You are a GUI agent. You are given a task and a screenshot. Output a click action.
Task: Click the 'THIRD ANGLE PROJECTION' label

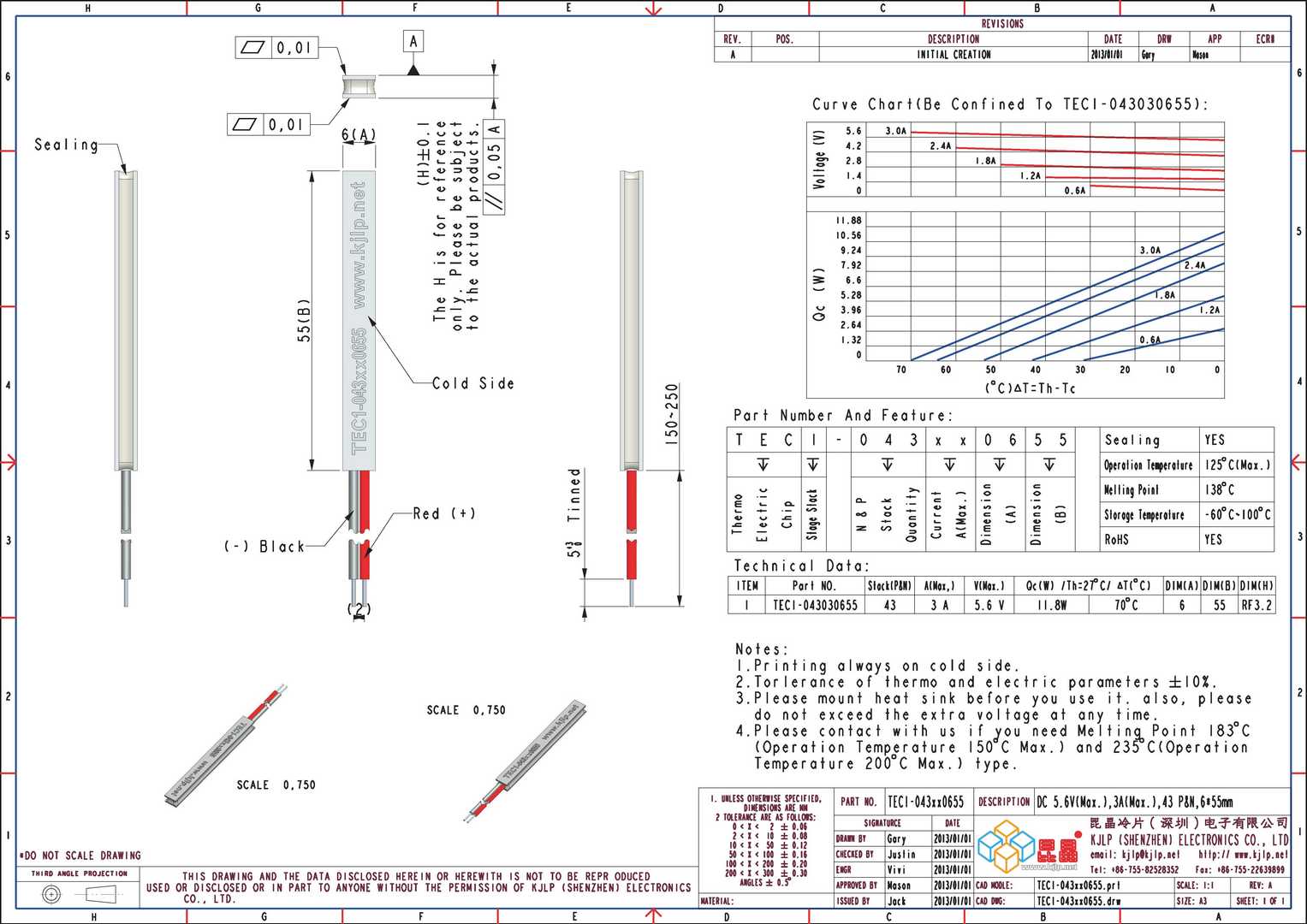coord(79,874)
